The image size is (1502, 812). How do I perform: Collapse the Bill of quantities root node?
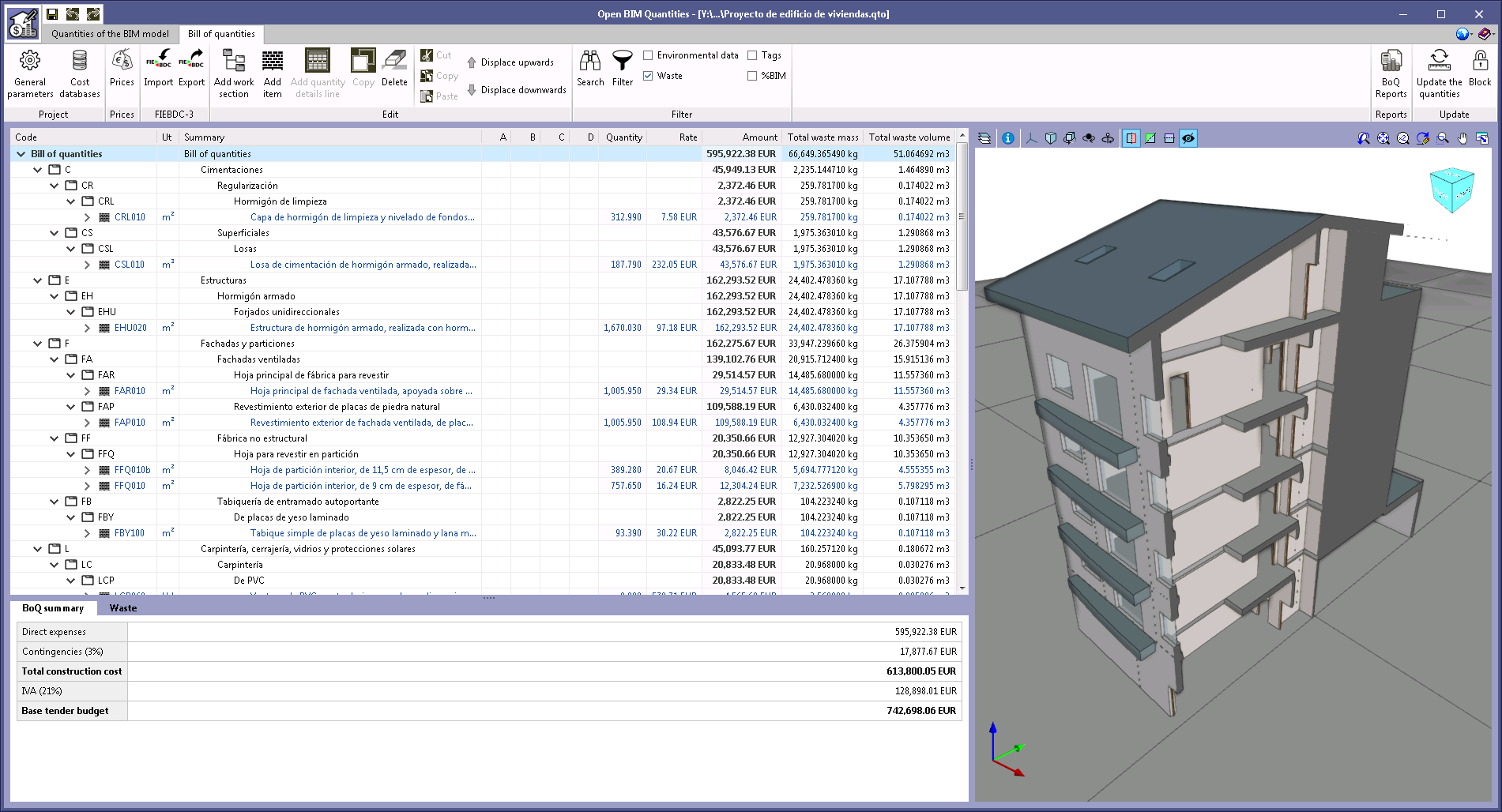click(x=21, y=154)
